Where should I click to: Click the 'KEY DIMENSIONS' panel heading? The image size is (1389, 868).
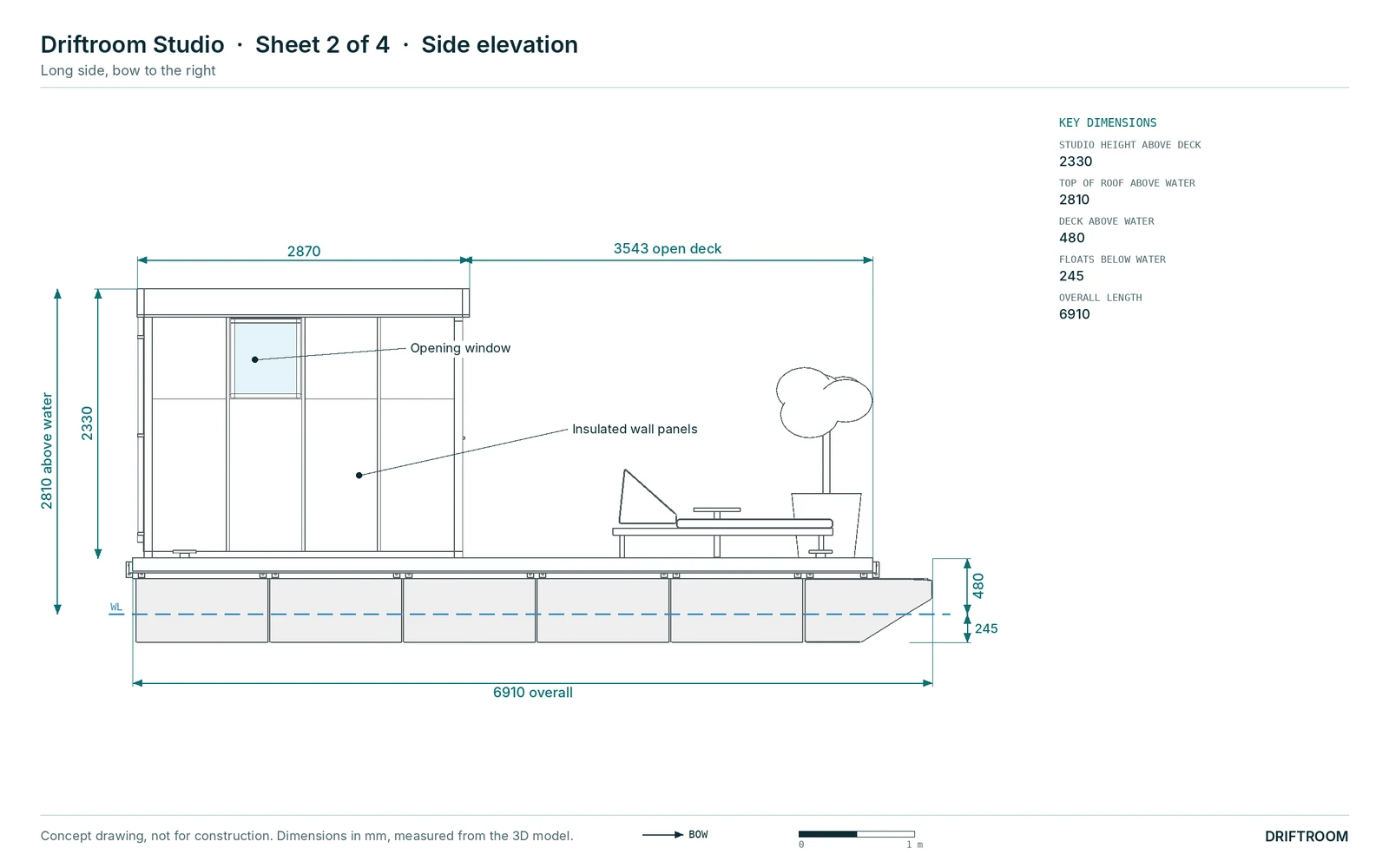pyautogui.click(x=1108, y=122)
